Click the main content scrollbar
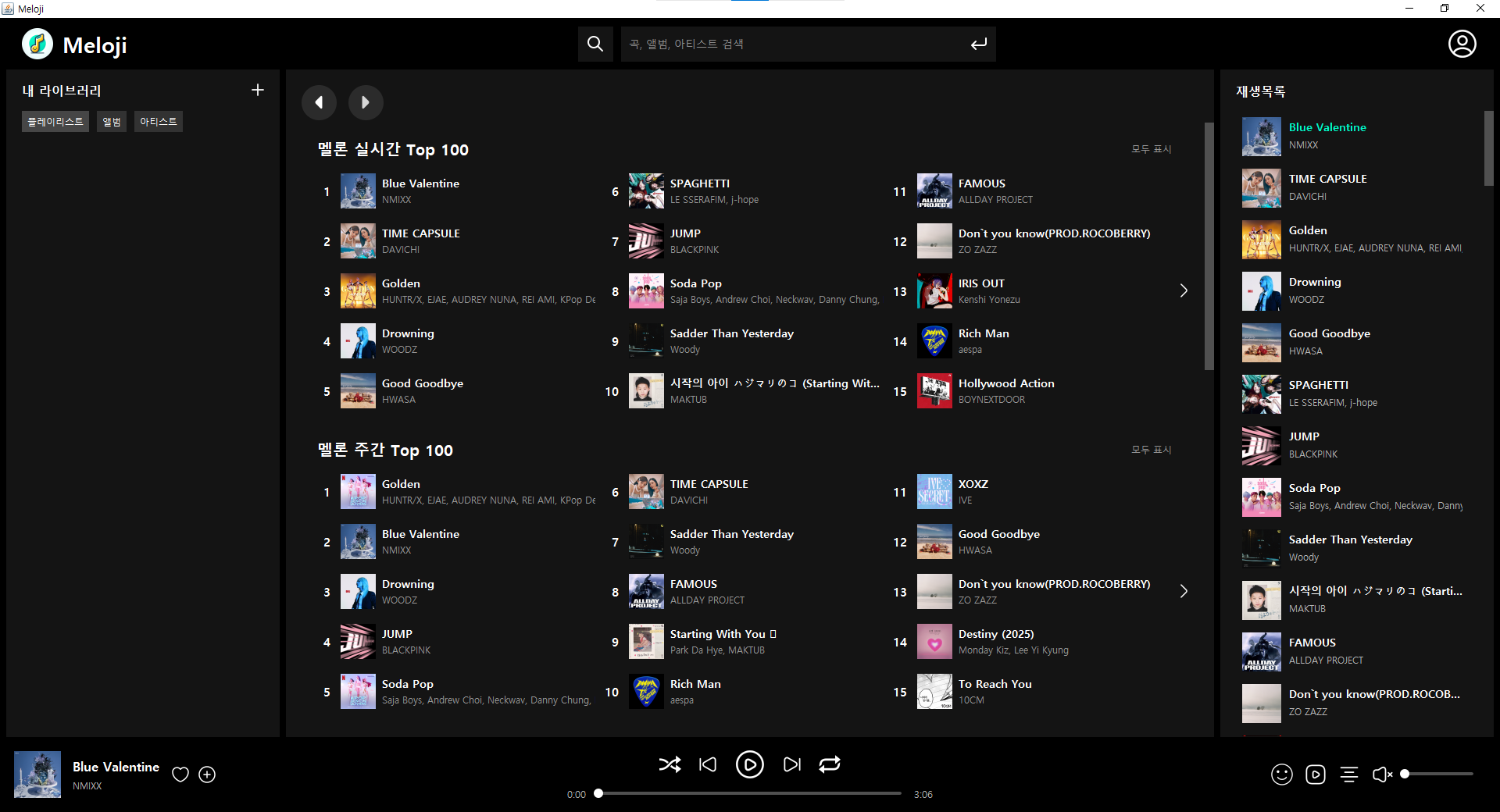This screenshot has width=1500, height=812. pyautogui.click(x=1209, y=246)
